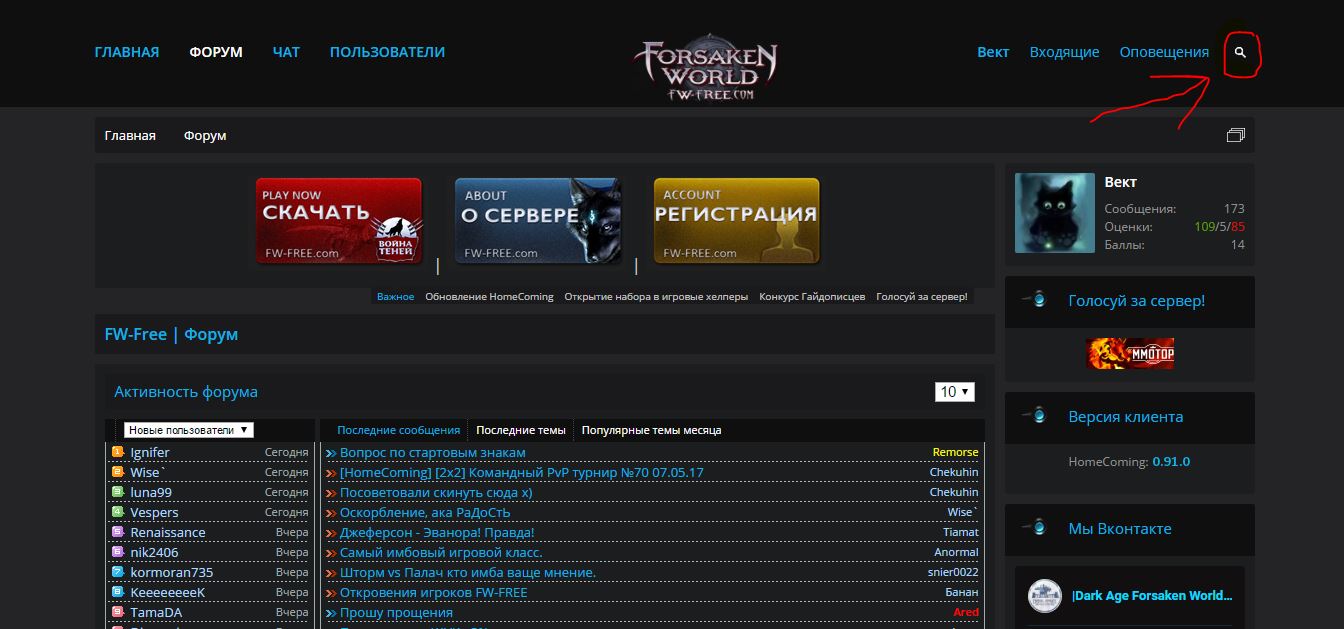The height and width of the screenshot is (629, 1344).
Task: Click arrow icon before Джеферсон - Эванора
Action: [331, 533]
